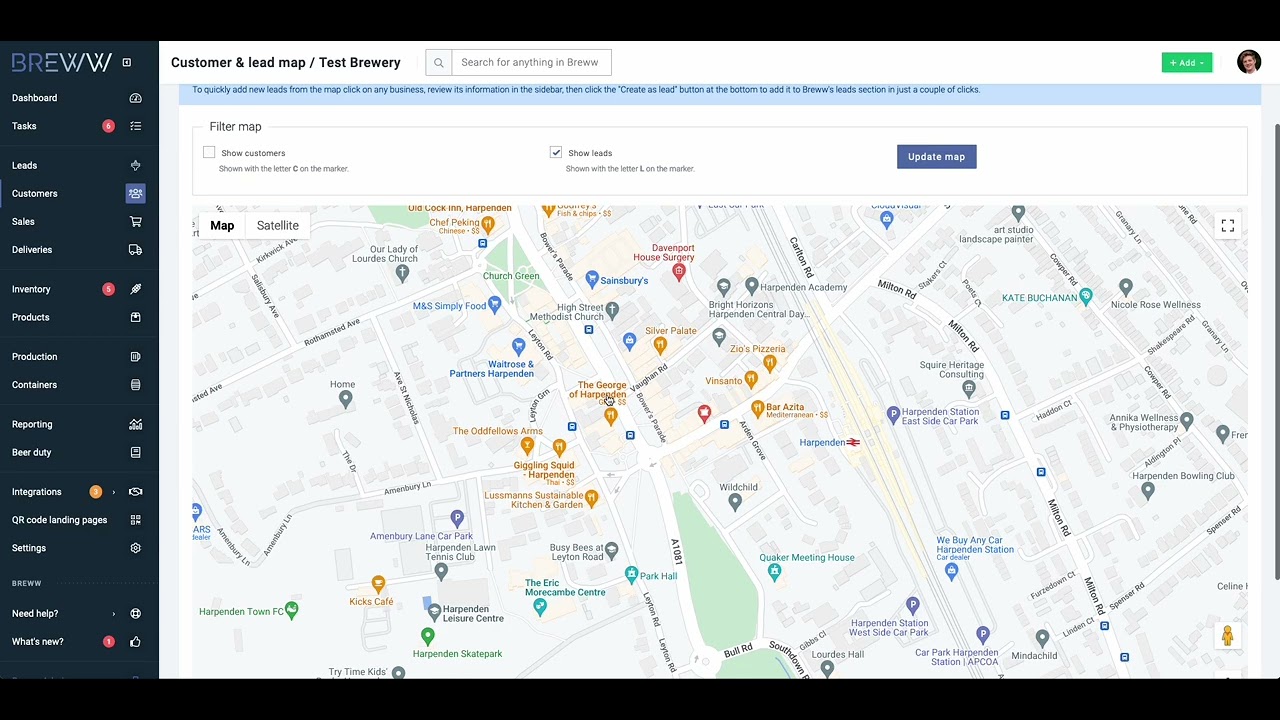1280x720 pixels.
Task: Click the Inventory icon in sidebar
Action: [x=135, y=289]
